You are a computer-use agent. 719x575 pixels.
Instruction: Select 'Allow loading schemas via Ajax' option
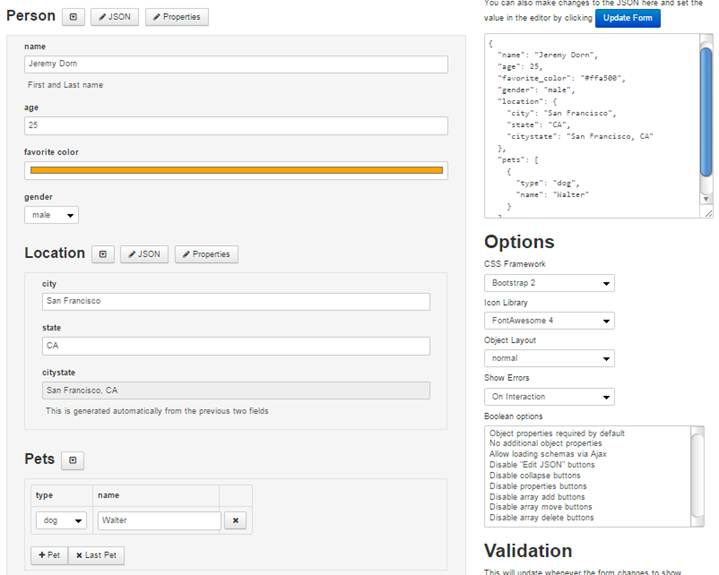click(548, 454)
